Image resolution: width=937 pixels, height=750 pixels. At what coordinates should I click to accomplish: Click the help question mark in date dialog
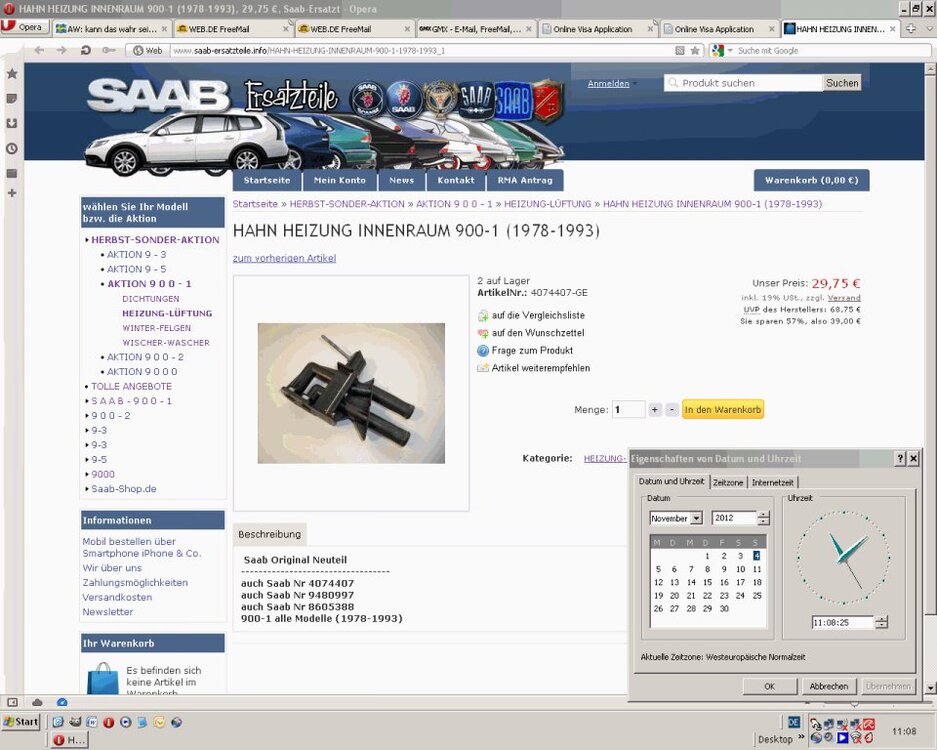(x=901, y=458)
